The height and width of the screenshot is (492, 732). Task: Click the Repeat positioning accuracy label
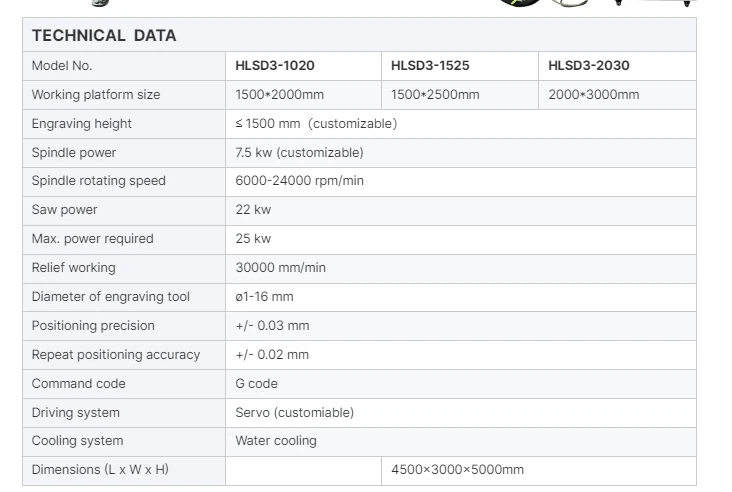click(x=116, y=354)
